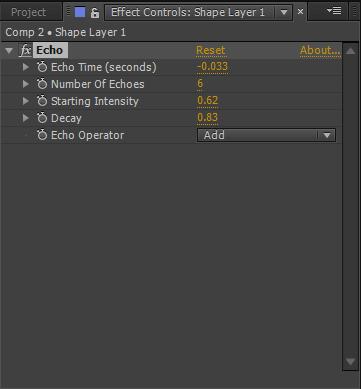
Task: Toggle the Echo fx effect switch
Action: click(x=25, y=51)
